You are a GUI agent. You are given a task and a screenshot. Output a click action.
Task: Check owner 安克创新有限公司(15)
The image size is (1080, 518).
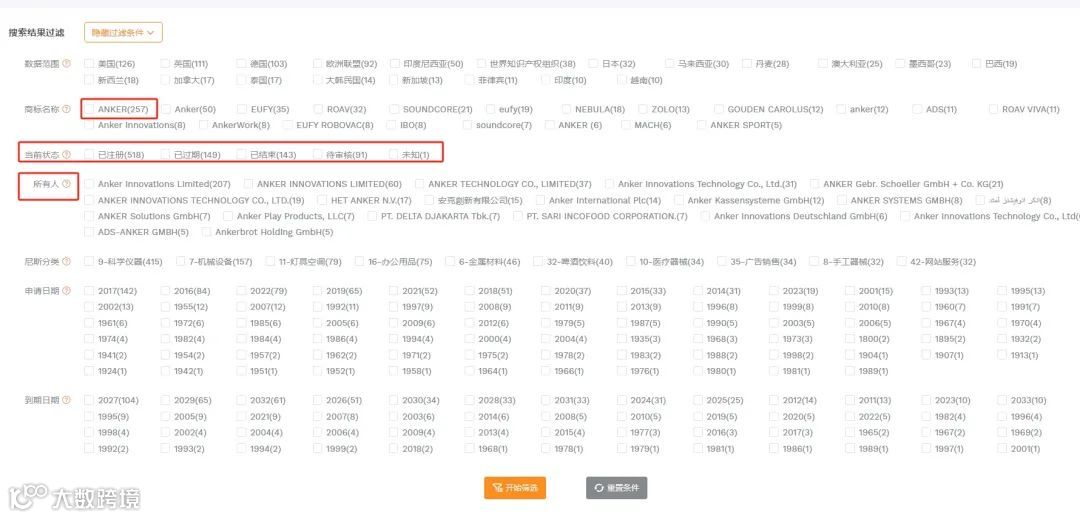429,200
